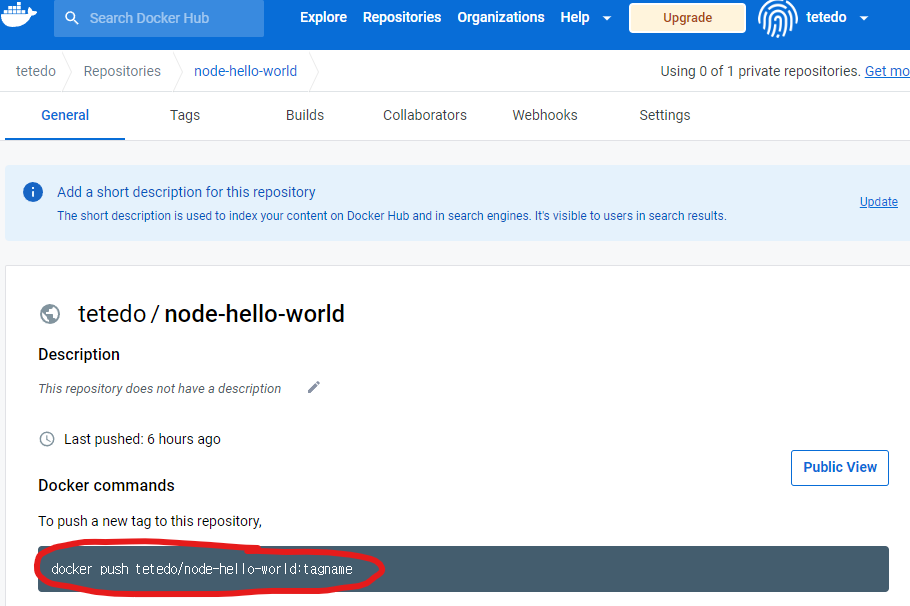
Task: Click the clock icon beside Last pushed
Action: [47, 439]
